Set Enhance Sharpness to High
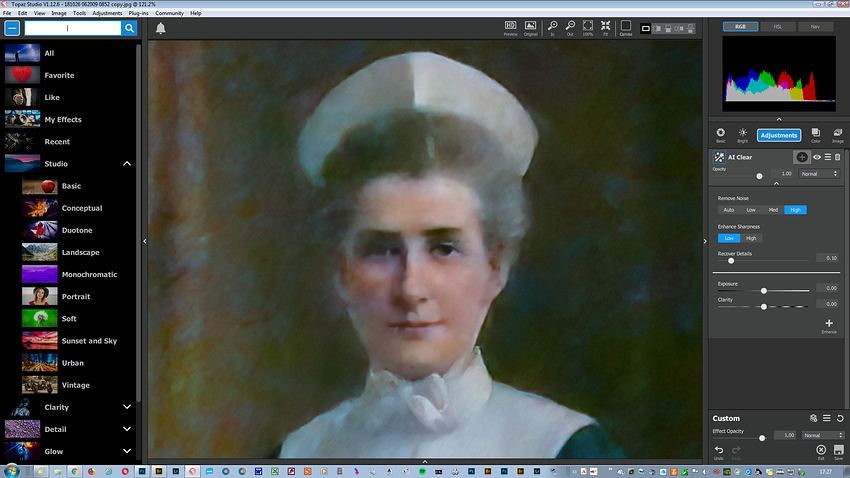 [751, 238]
